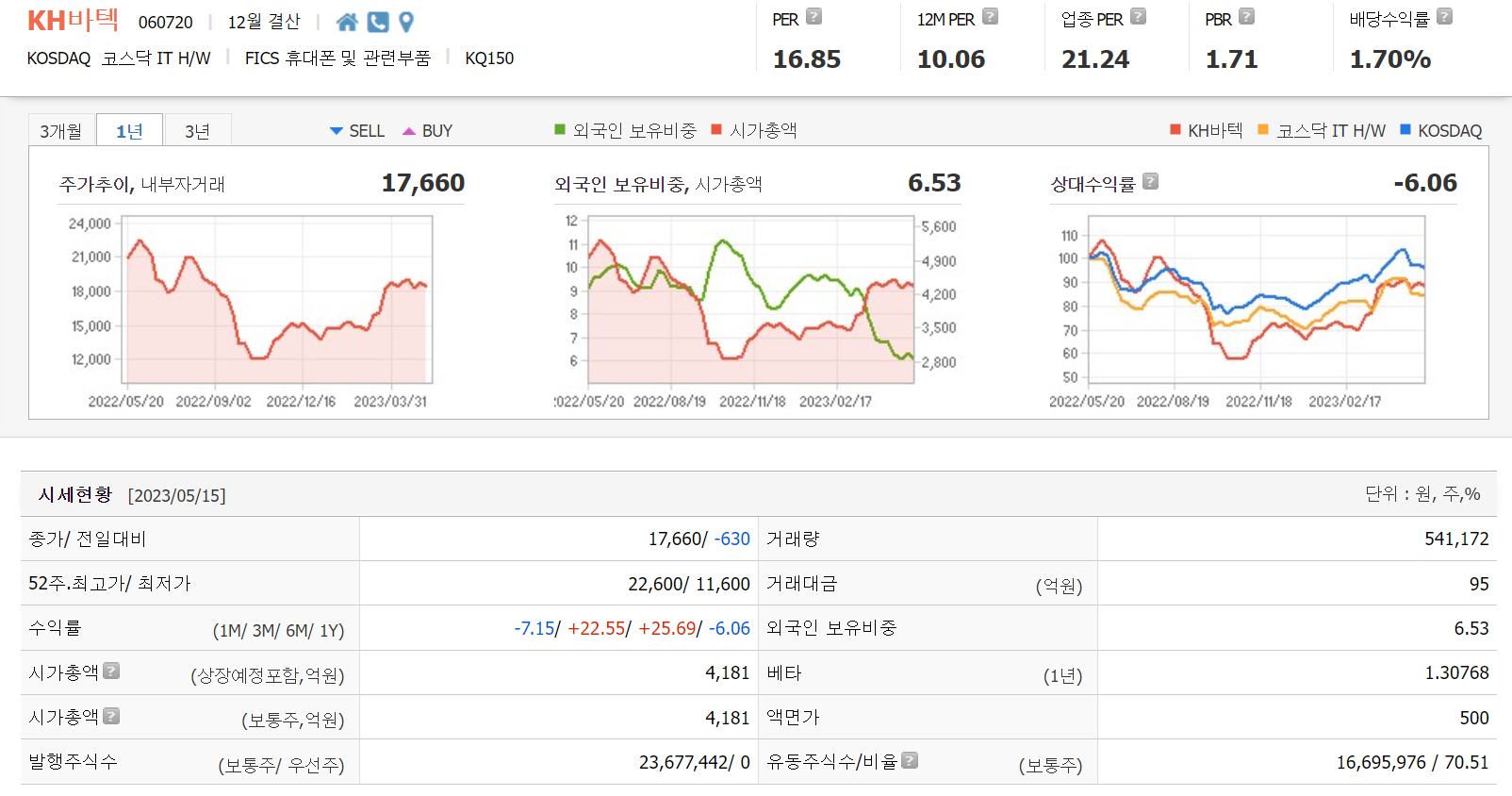Switch to the 3년 chart tab
Screen dimensions: 1512x796
[x=197, y=130]
